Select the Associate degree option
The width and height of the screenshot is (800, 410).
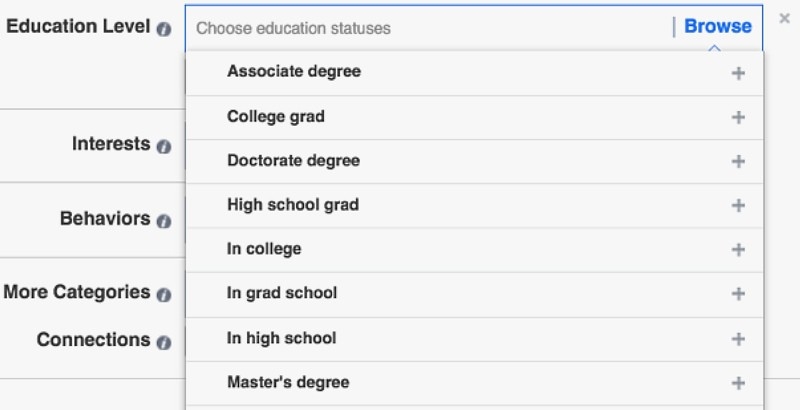293,72
